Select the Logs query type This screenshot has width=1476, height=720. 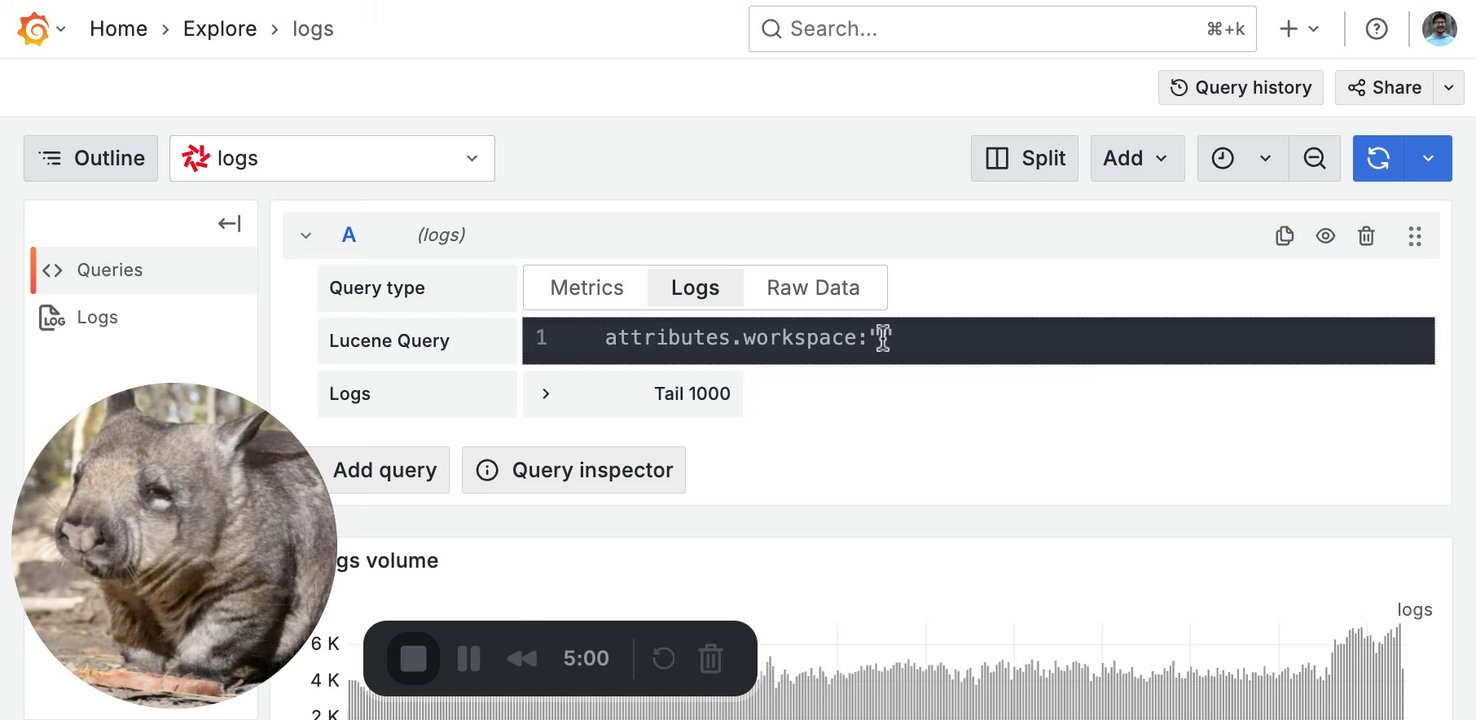[695, 287]
